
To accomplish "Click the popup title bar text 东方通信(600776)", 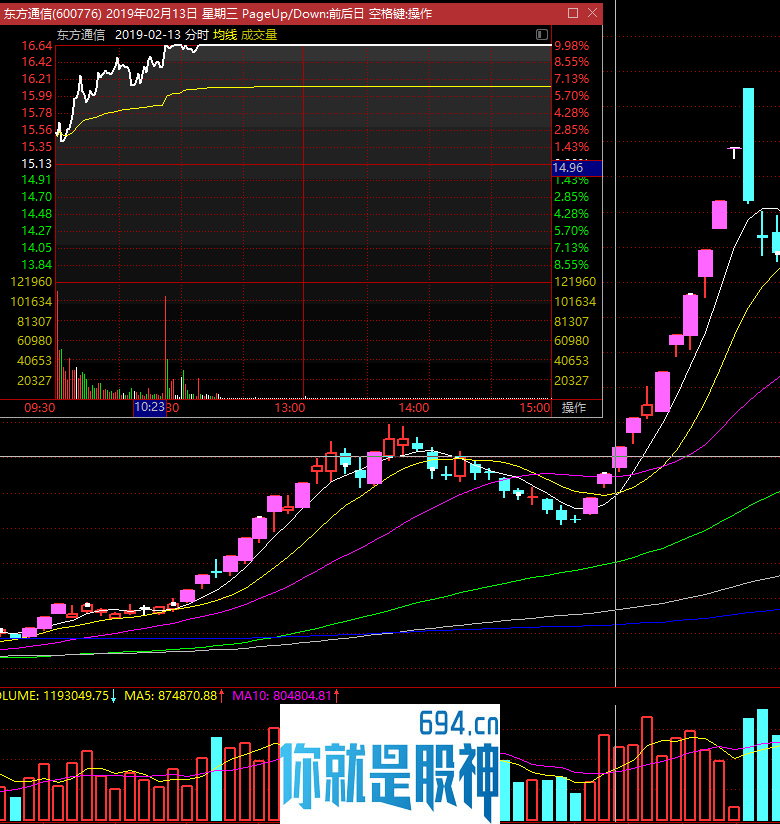I will 53,14.
